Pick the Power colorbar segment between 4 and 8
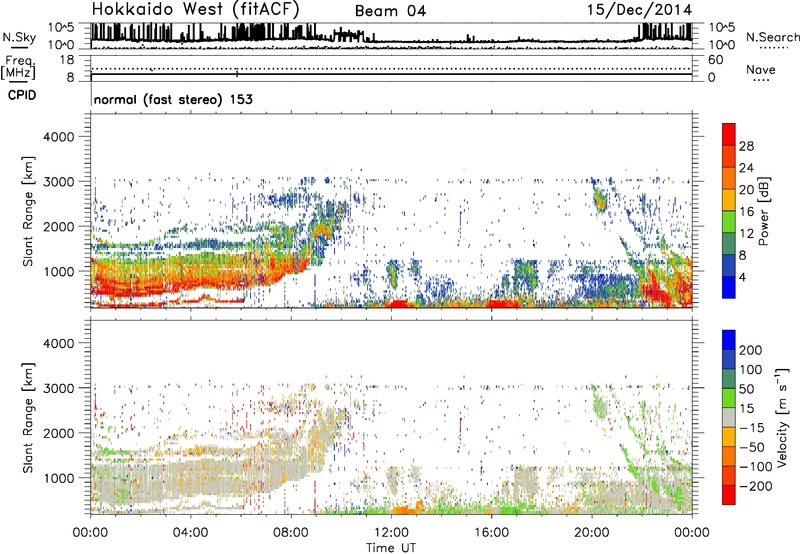 pos(729,265)
